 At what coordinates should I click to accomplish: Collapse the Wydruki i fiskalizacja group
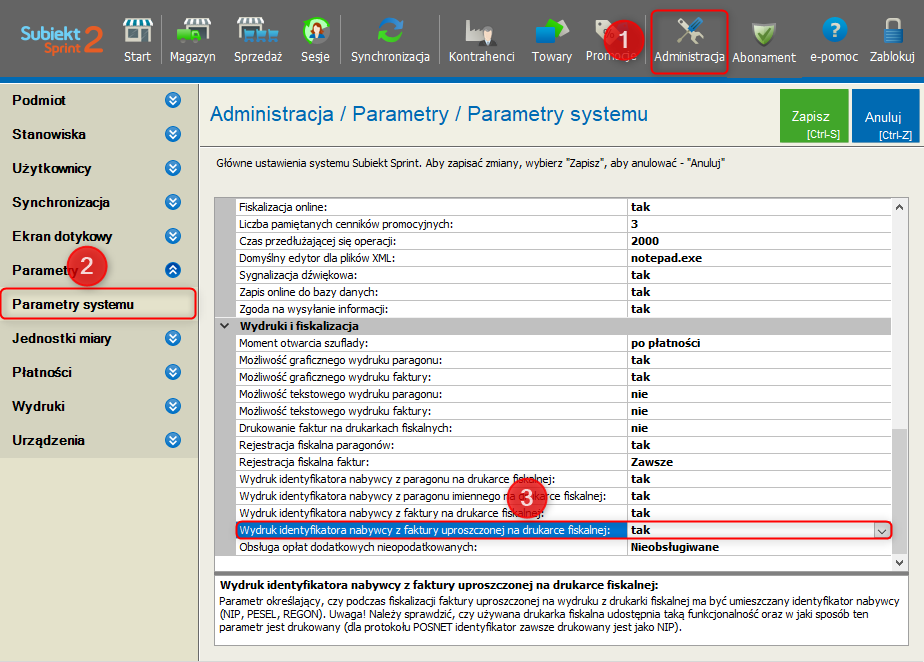point(224,327)
